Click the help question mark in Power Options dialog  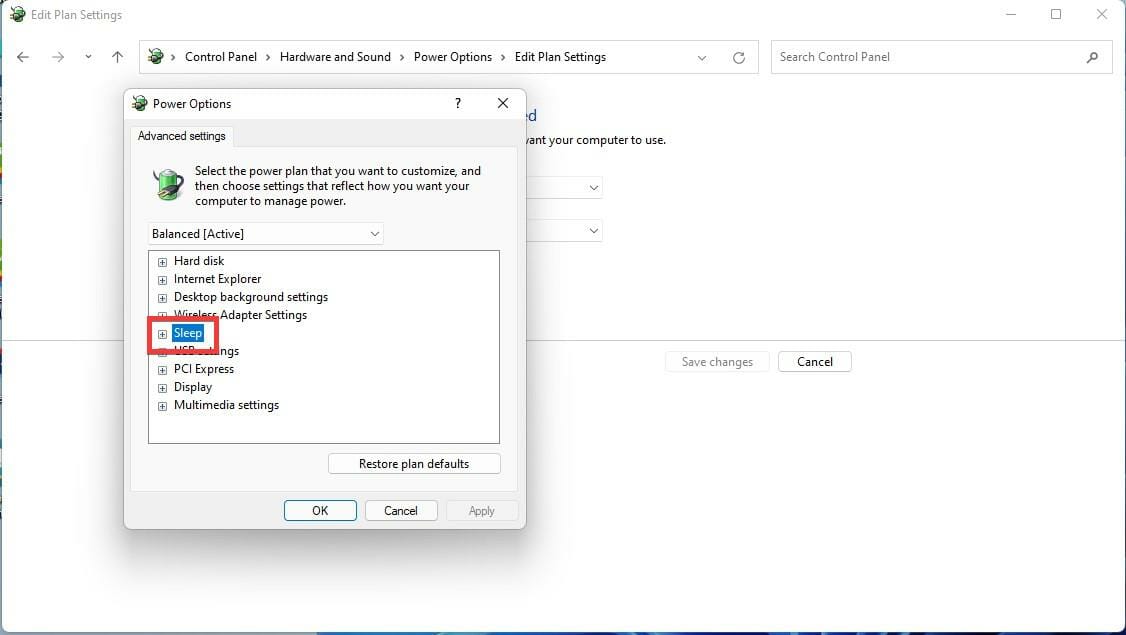coord(457,103)
